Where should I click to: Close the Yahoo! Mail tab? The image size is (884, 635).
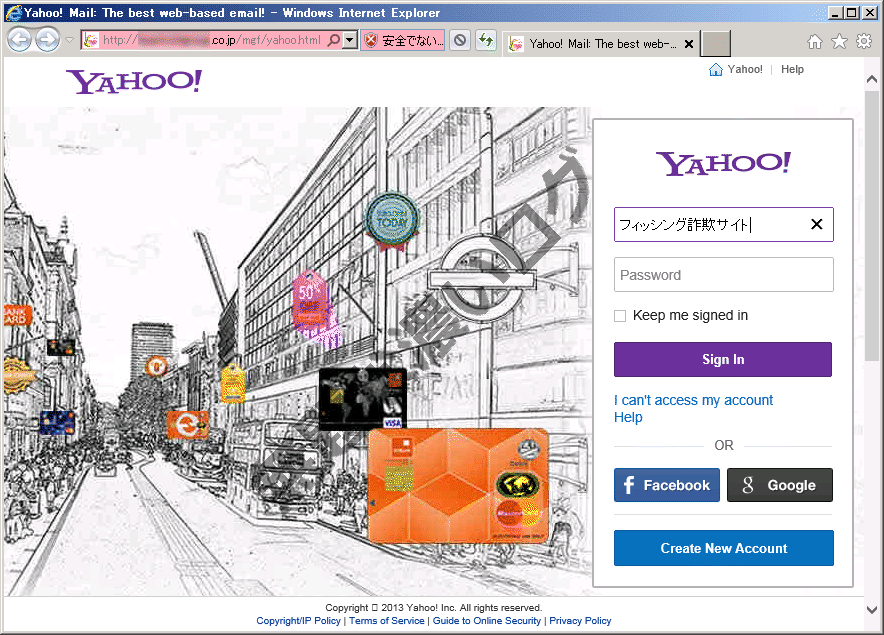coord(688,44)
